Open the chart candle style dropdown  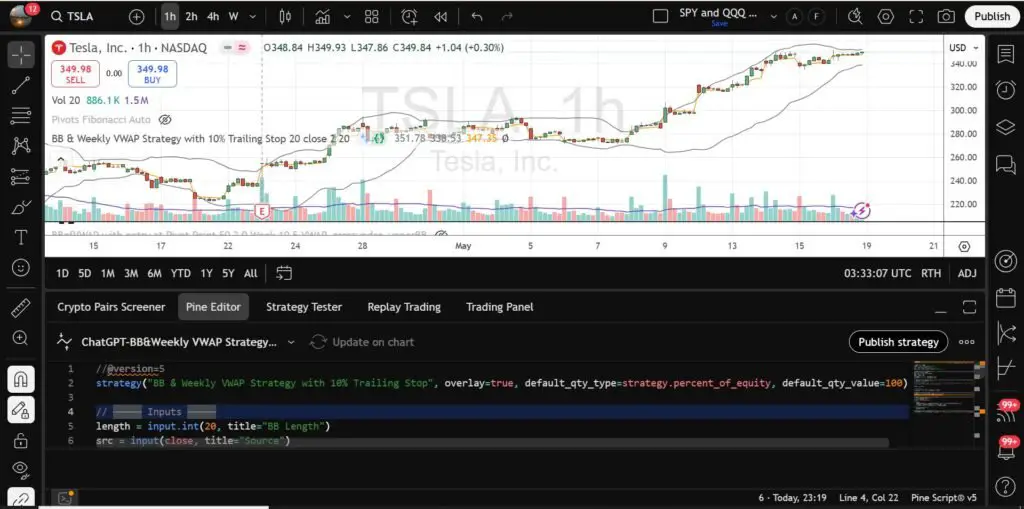(285, 17)
